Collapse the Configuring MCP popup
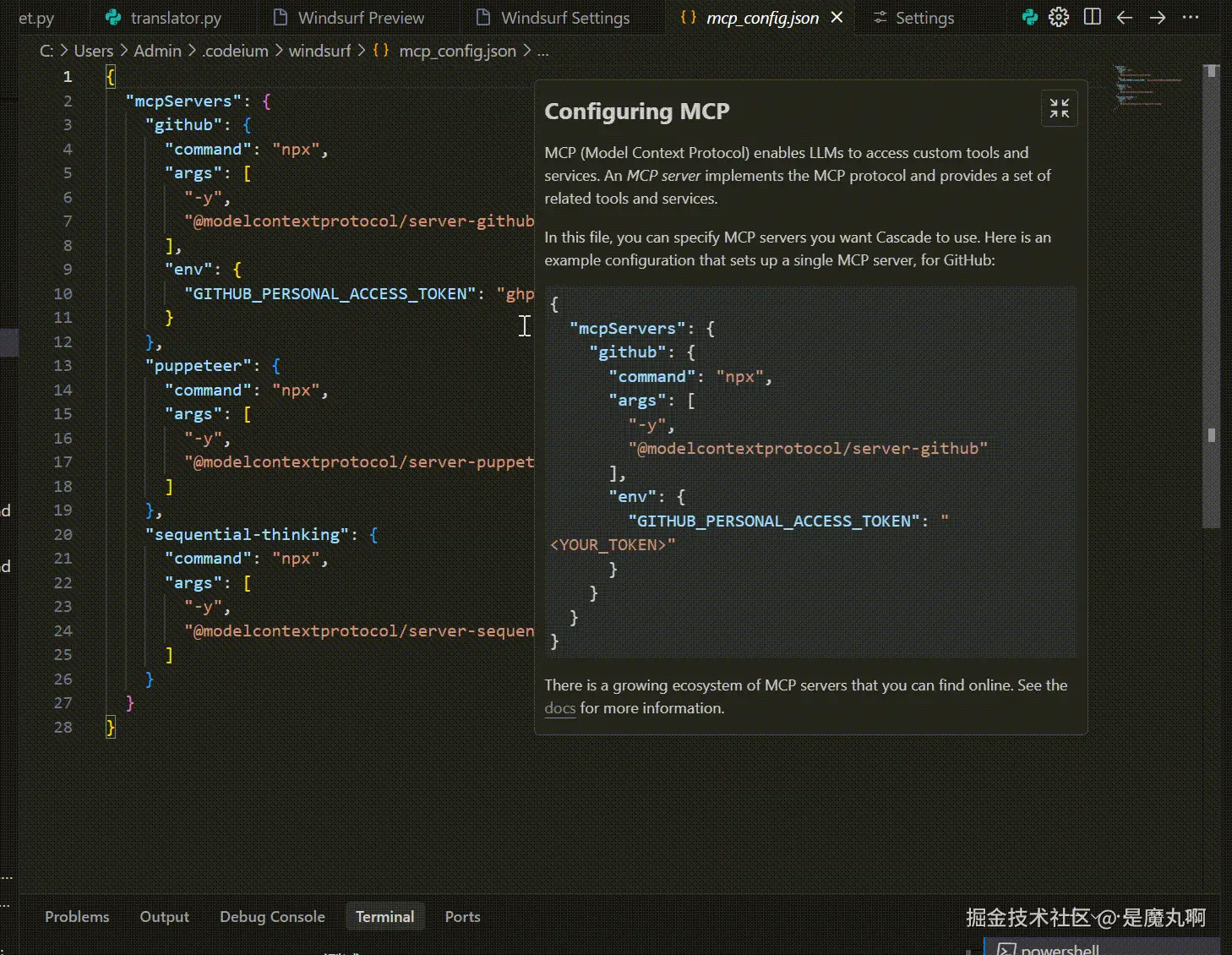Screen dimensions: 1232x955 click(x=1059, y=108)
